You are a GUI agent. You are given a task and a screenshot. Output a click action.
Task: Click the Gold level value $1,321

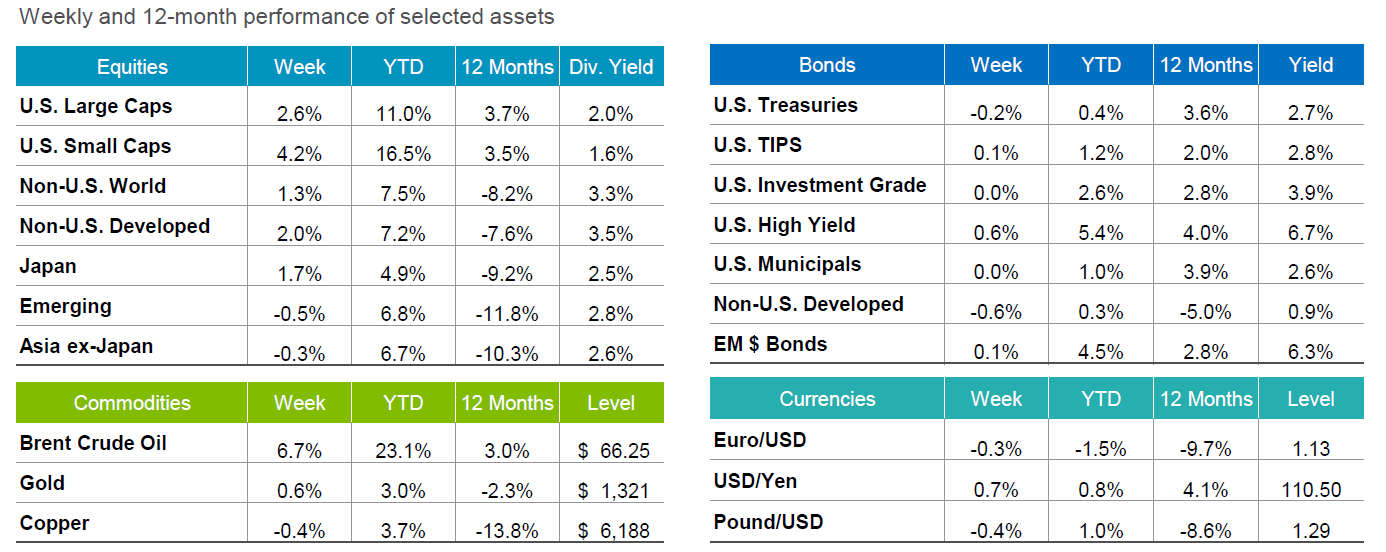[614, 491]
